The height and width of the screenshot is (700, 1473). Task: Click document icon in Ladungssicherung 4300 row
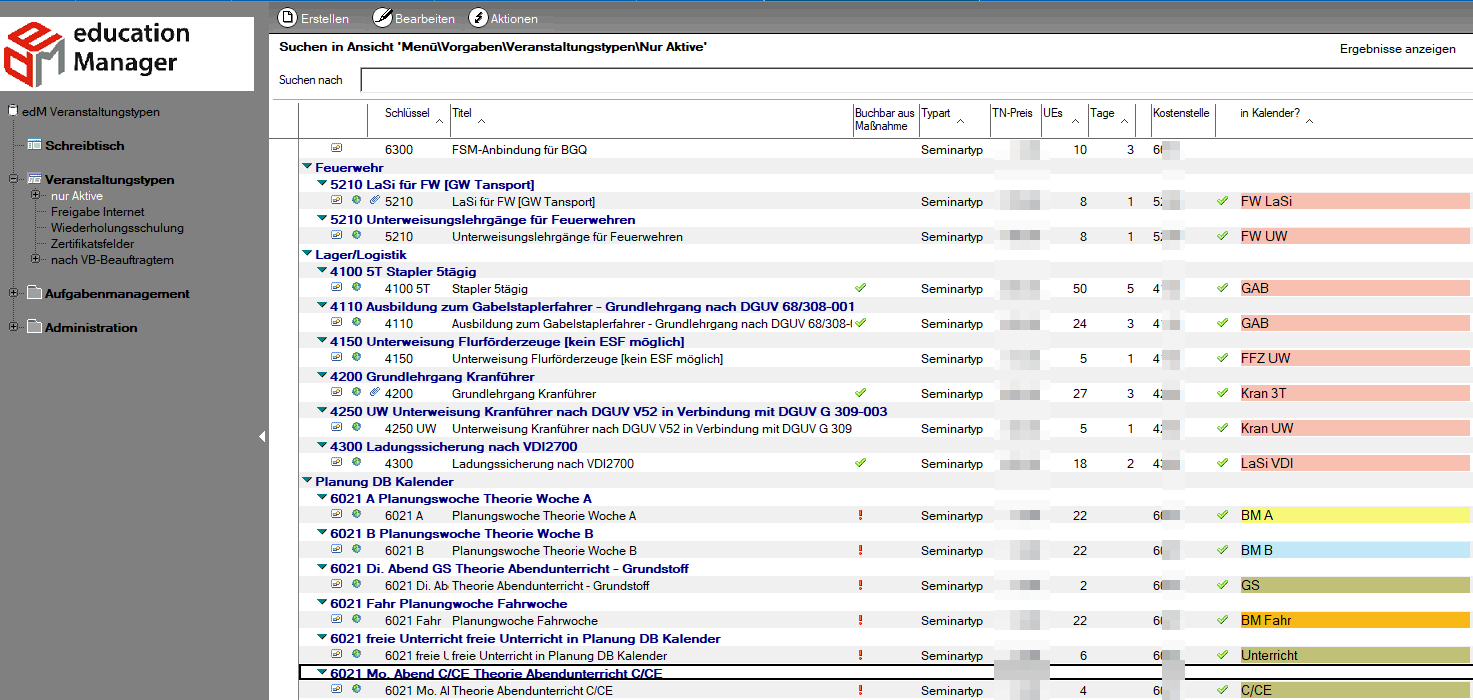(337, 463)
